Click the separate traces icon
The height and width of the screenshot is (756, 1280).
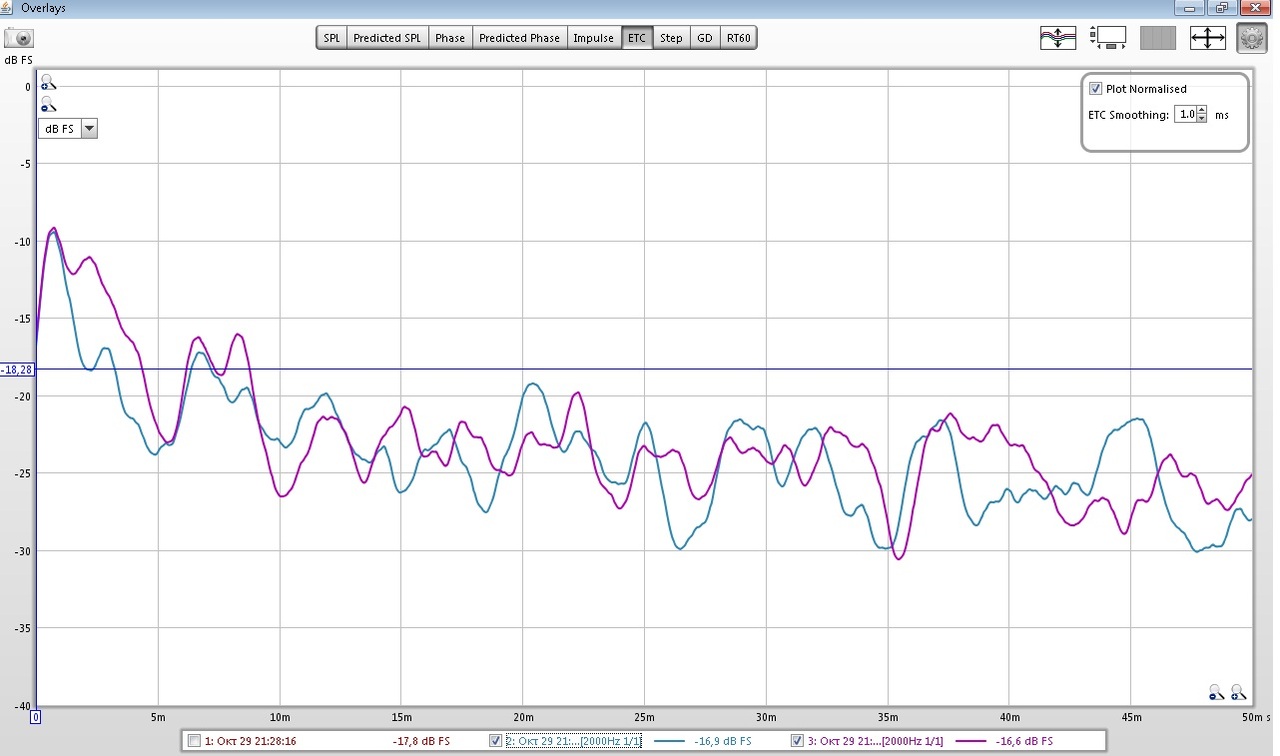pos(1058,39)
